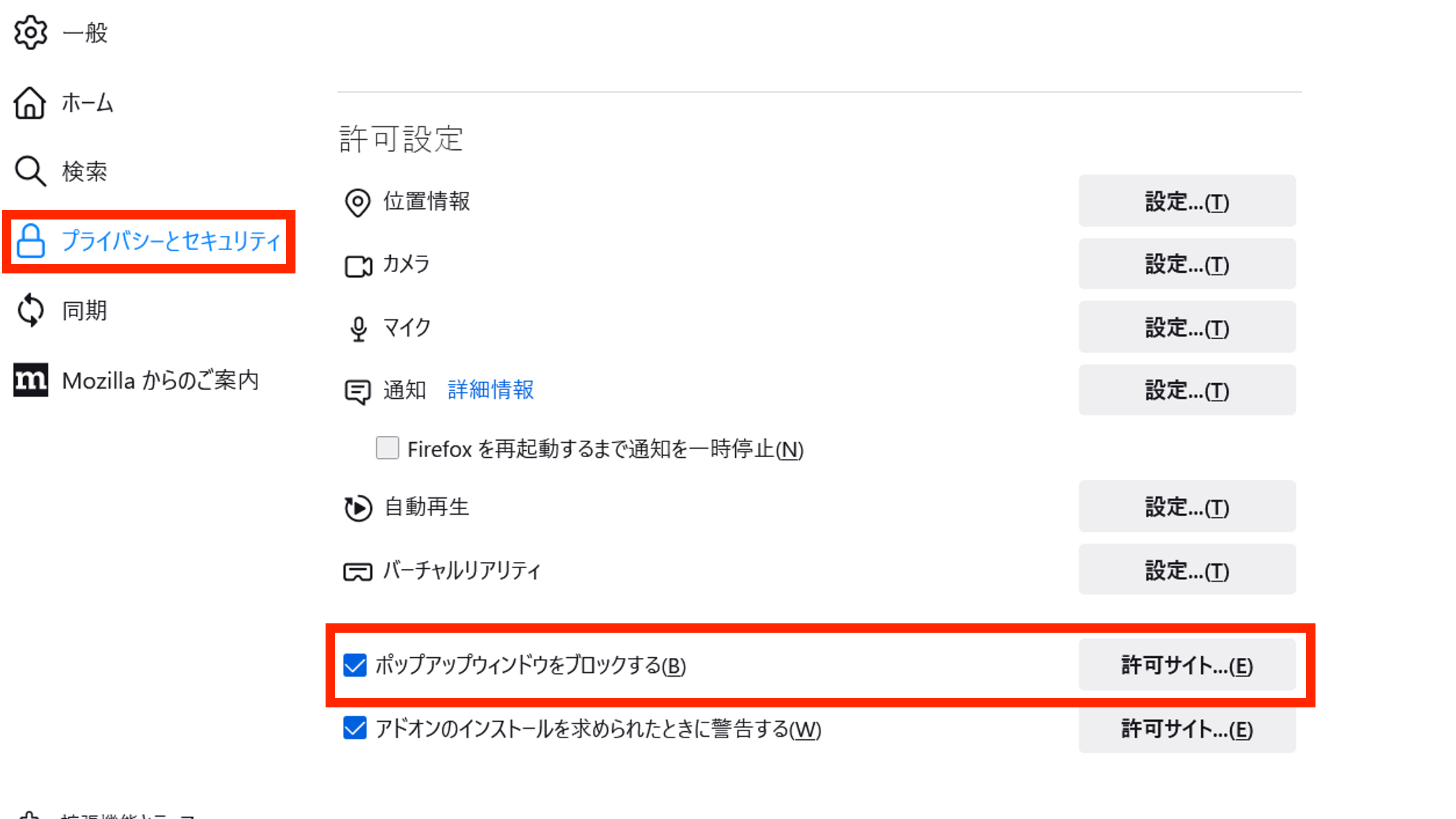The image size is (1456, 819).
Task: Click the Mozilla logo icon
Action: click(x=30, y=380)
